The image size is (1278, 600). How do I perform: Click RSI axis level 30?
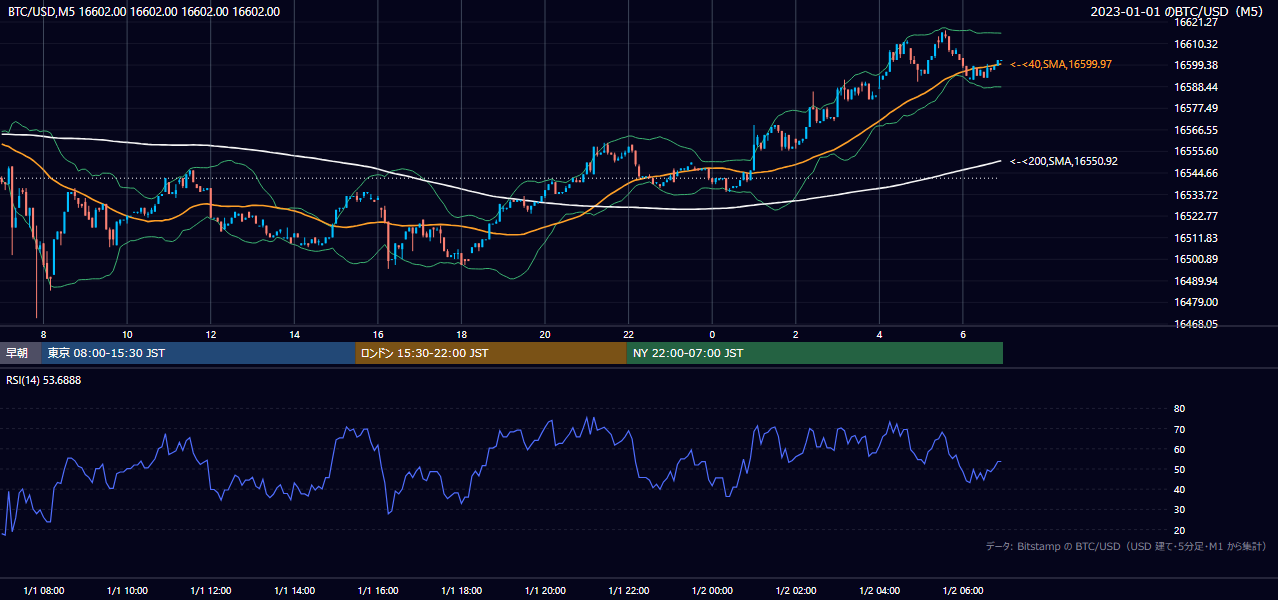click(1179, 510)
